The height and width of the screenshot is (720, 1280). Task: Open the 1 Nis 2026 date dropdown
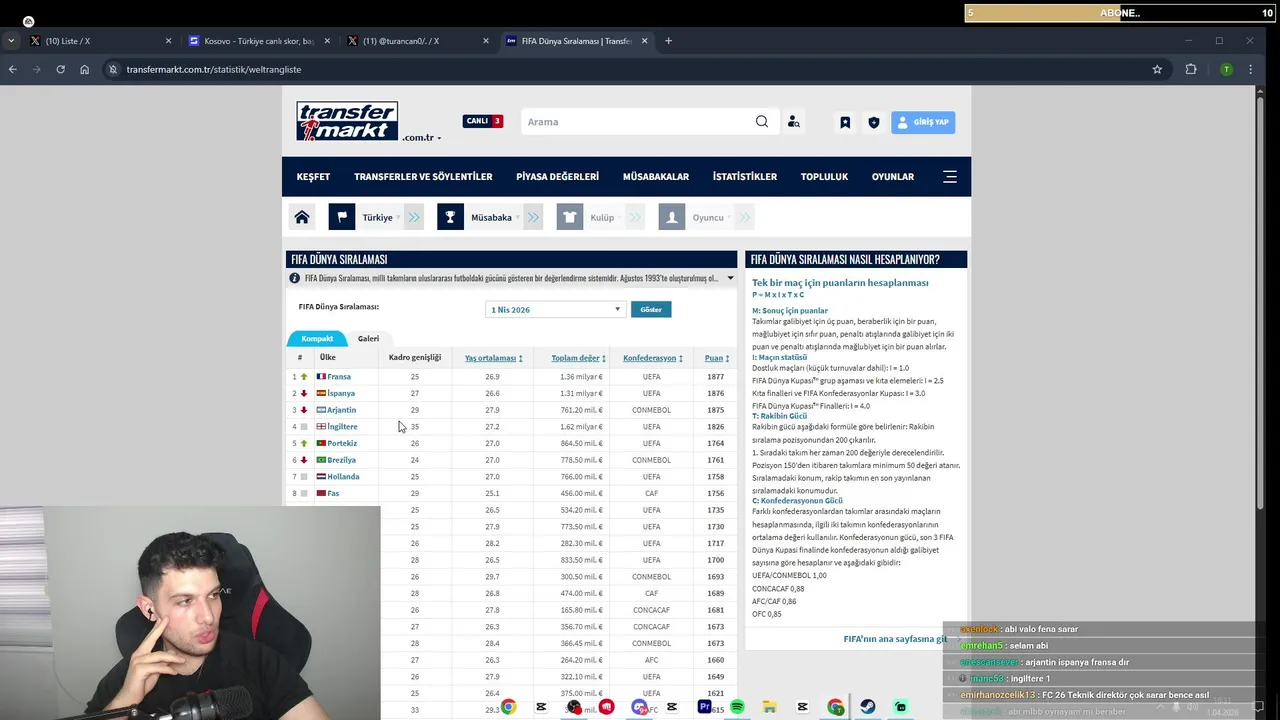pyautogui.click(x=555, y=310)
